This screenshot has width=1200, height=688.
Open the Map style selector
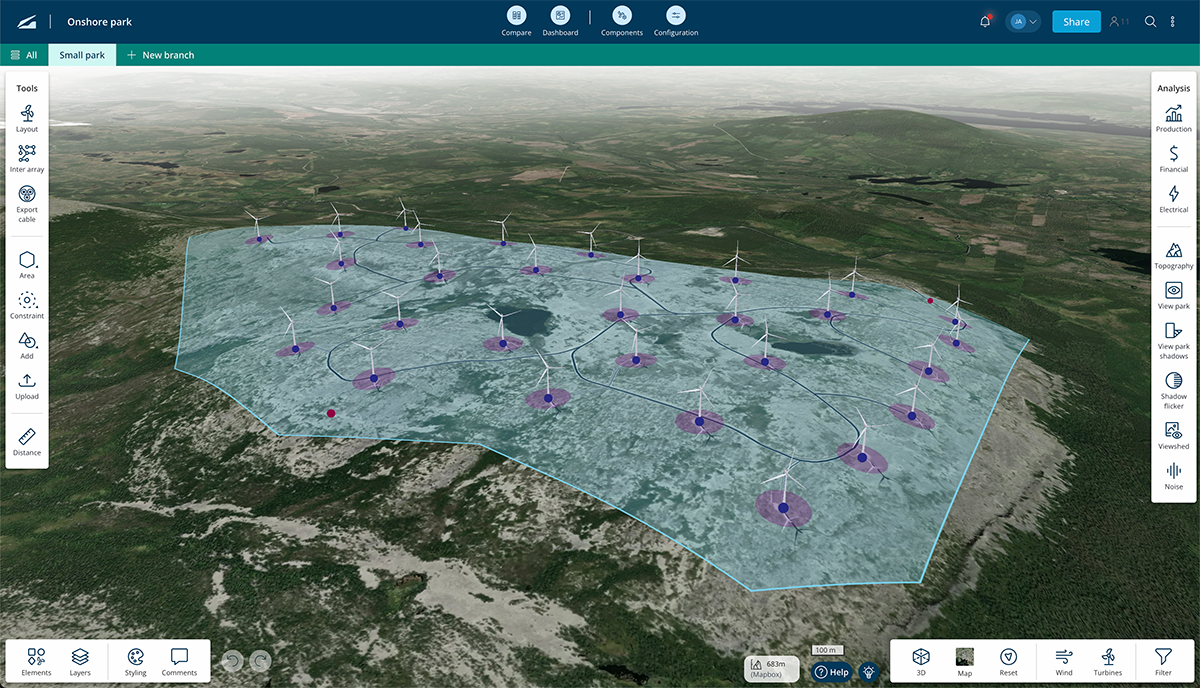964,660
